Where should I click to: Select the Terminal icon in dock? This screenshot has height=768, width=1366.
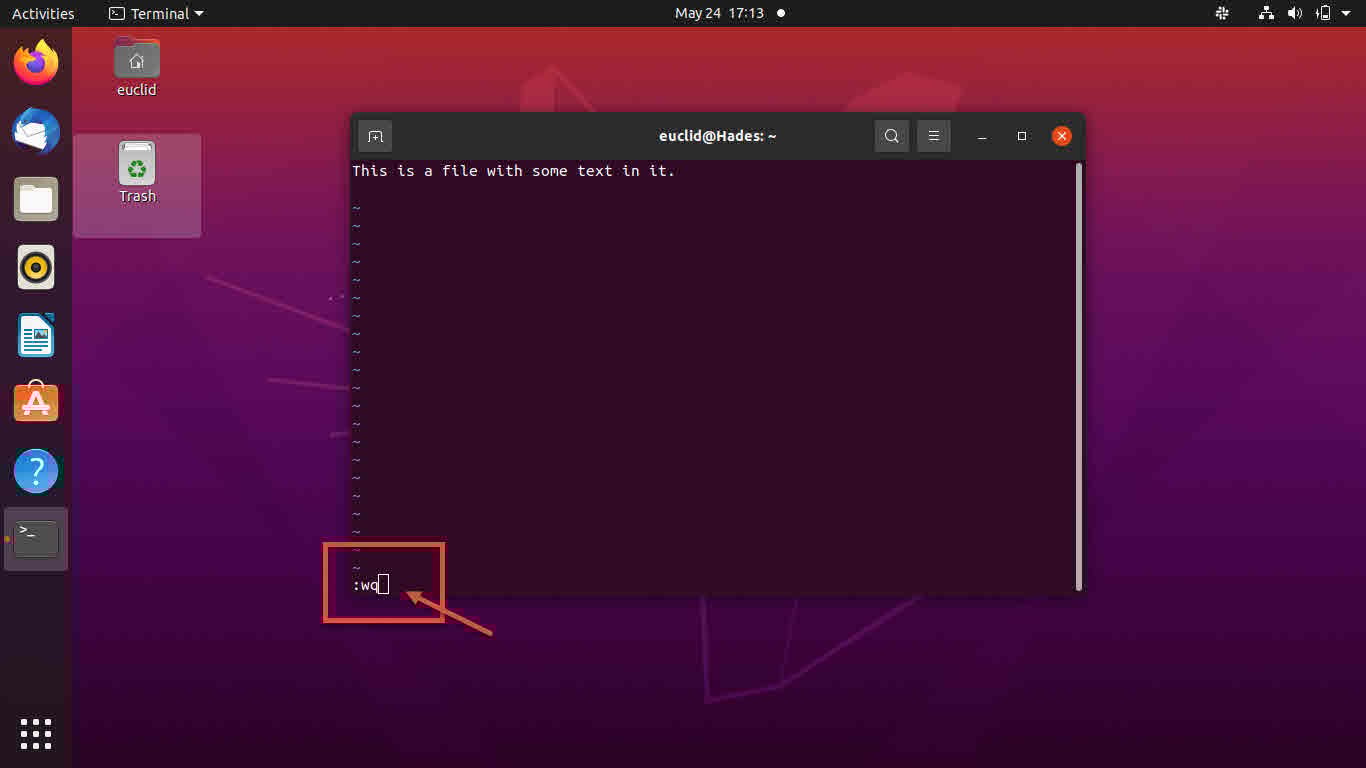(x=36, y=539)
